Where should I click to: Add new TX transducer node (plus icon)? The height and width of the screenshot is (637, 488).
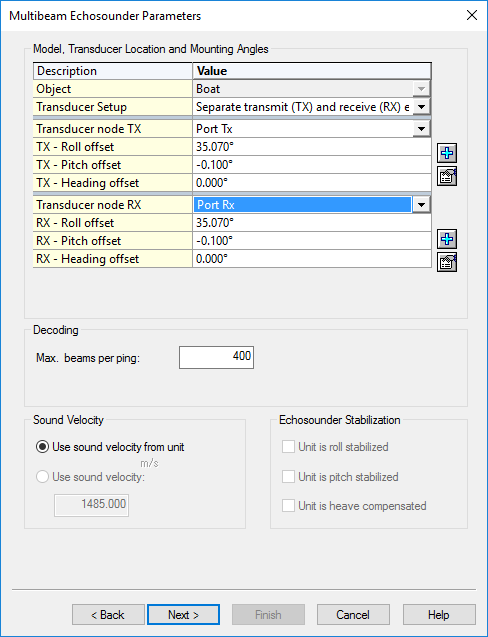(x=447, y=153)
